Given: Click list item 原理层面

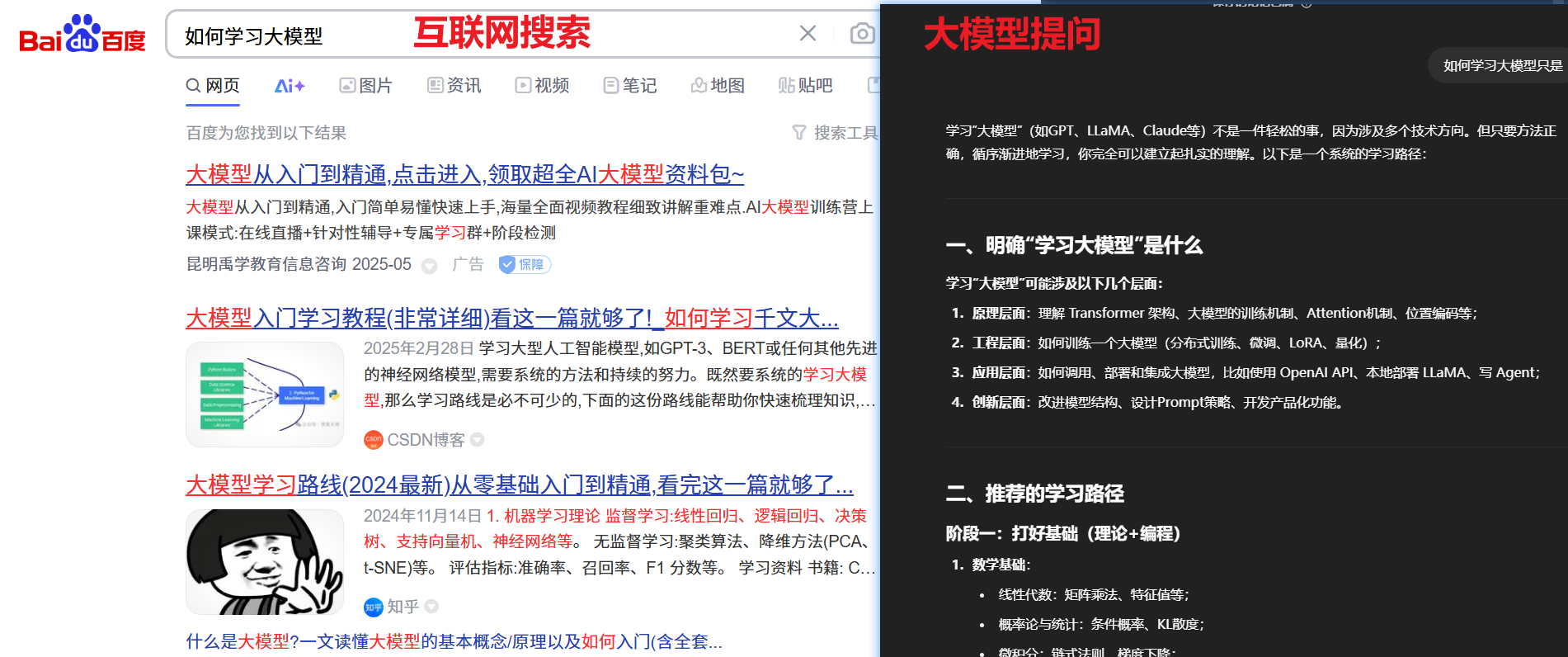Looking at the screenshot, I should click(x=1214, y=314).
